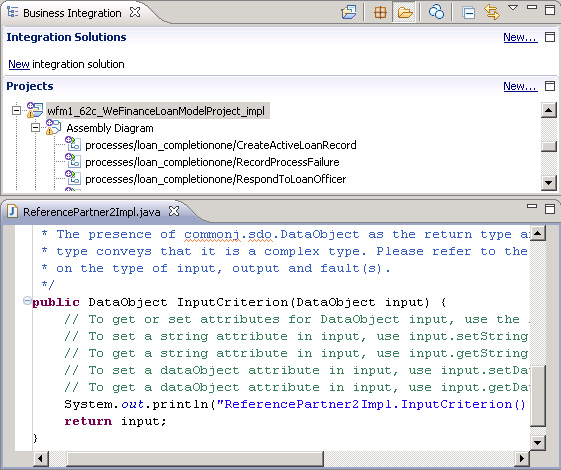
Task: Click editor horizontal scroll right arrow
Action: [521, 459]
